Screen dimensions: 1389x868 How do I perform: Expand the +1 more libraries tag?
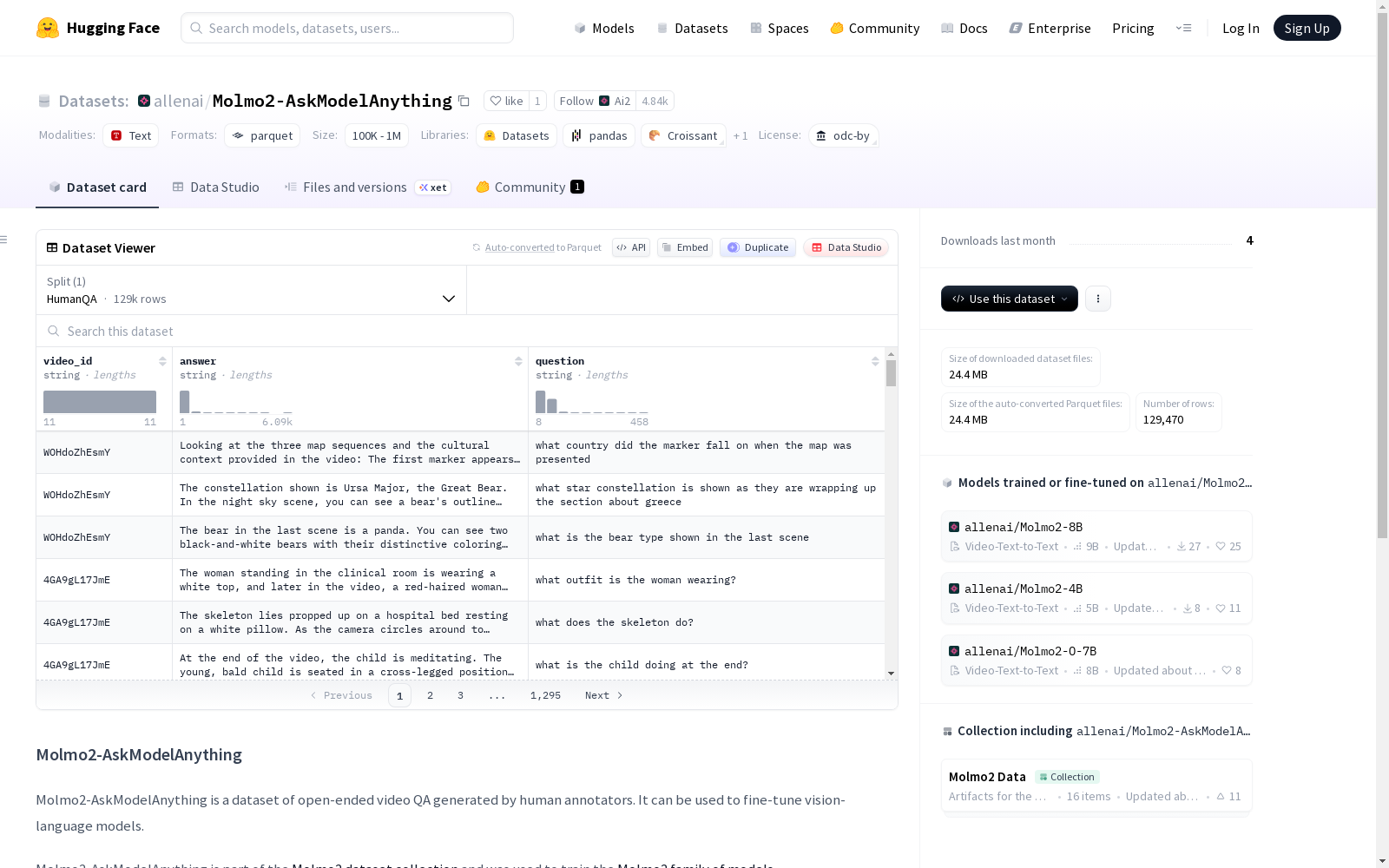pos(741,135)
